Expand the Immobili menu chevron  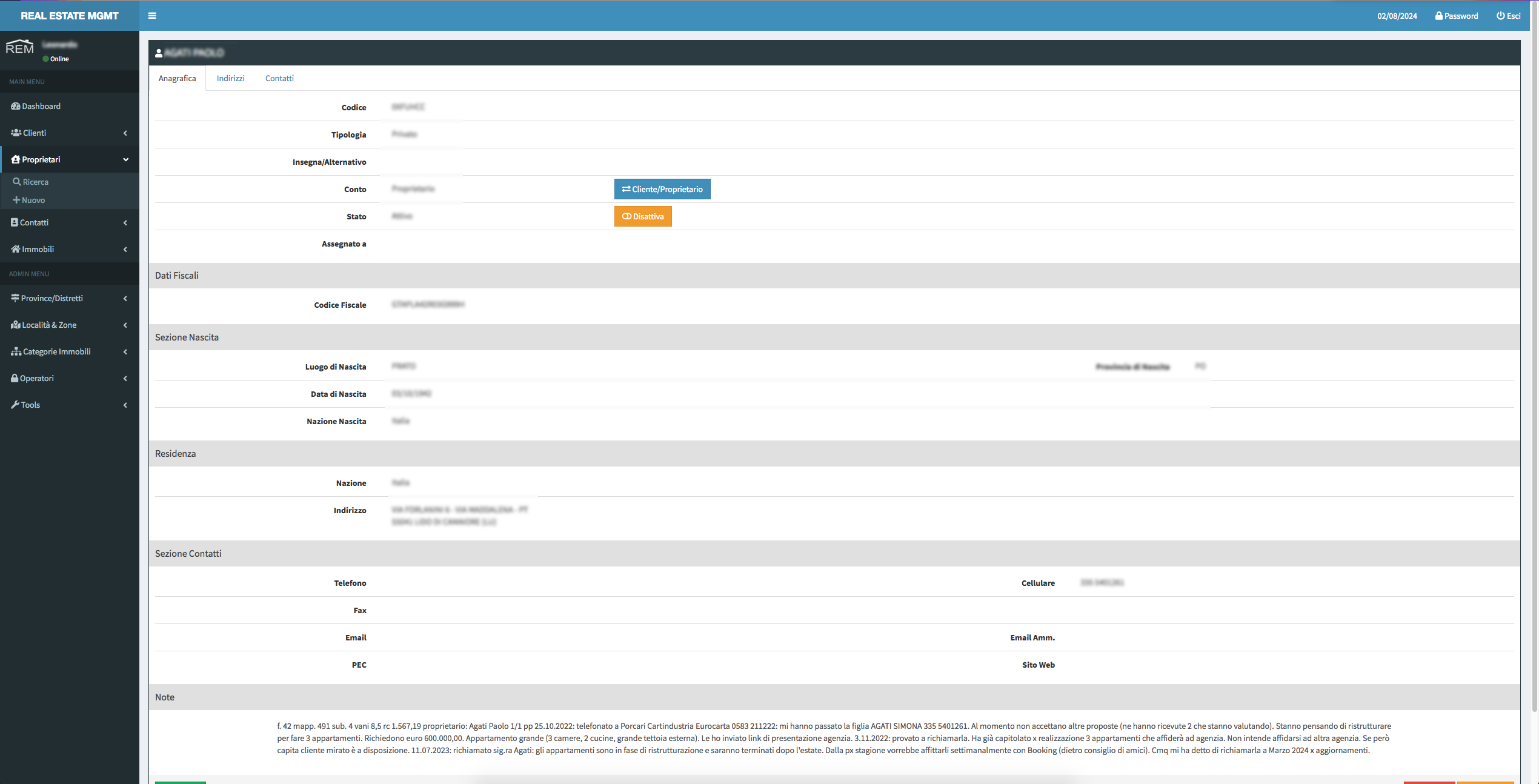125,249
